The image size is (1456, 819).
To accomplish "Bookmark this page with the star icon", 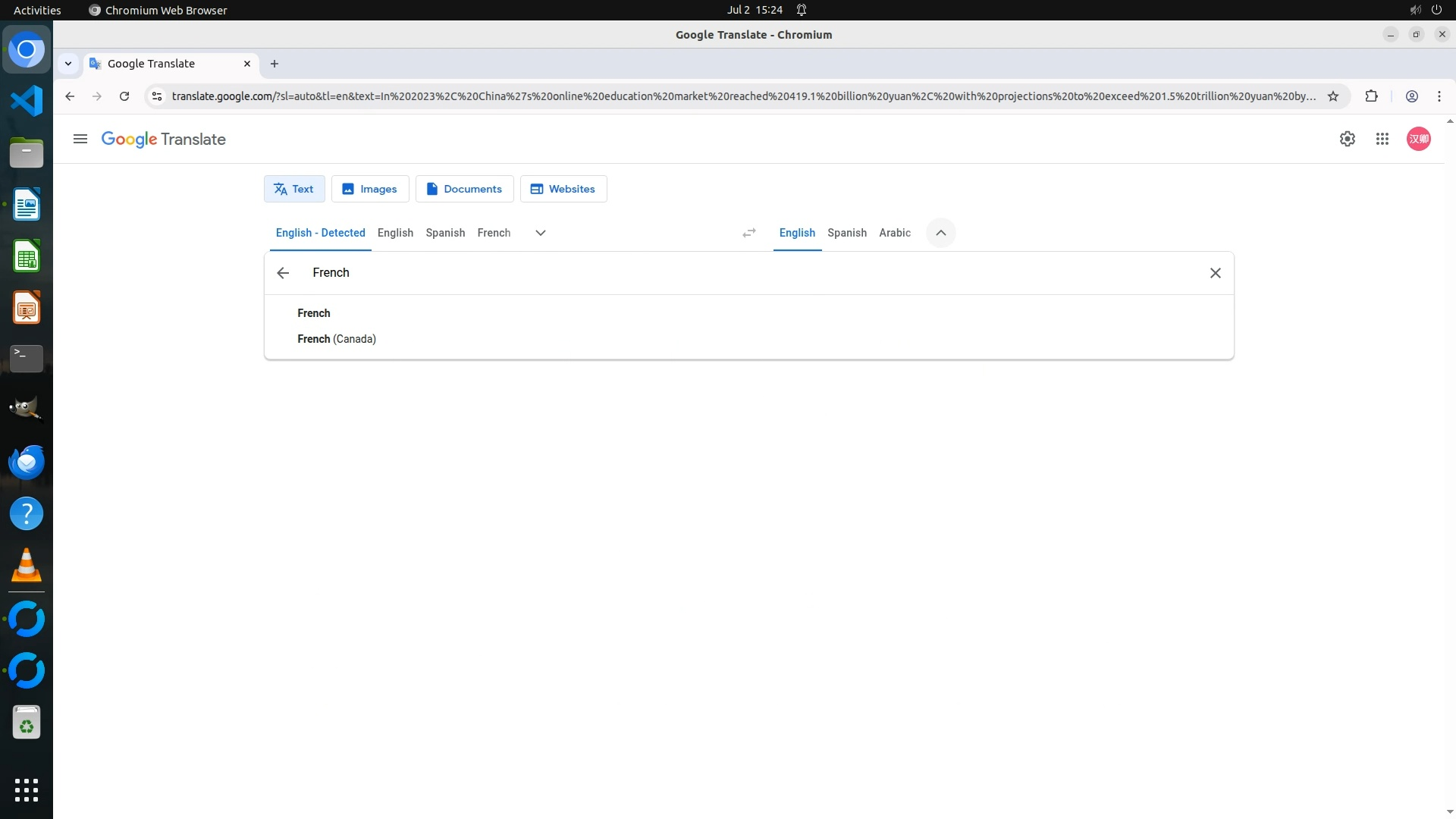I will [1332, 96].
